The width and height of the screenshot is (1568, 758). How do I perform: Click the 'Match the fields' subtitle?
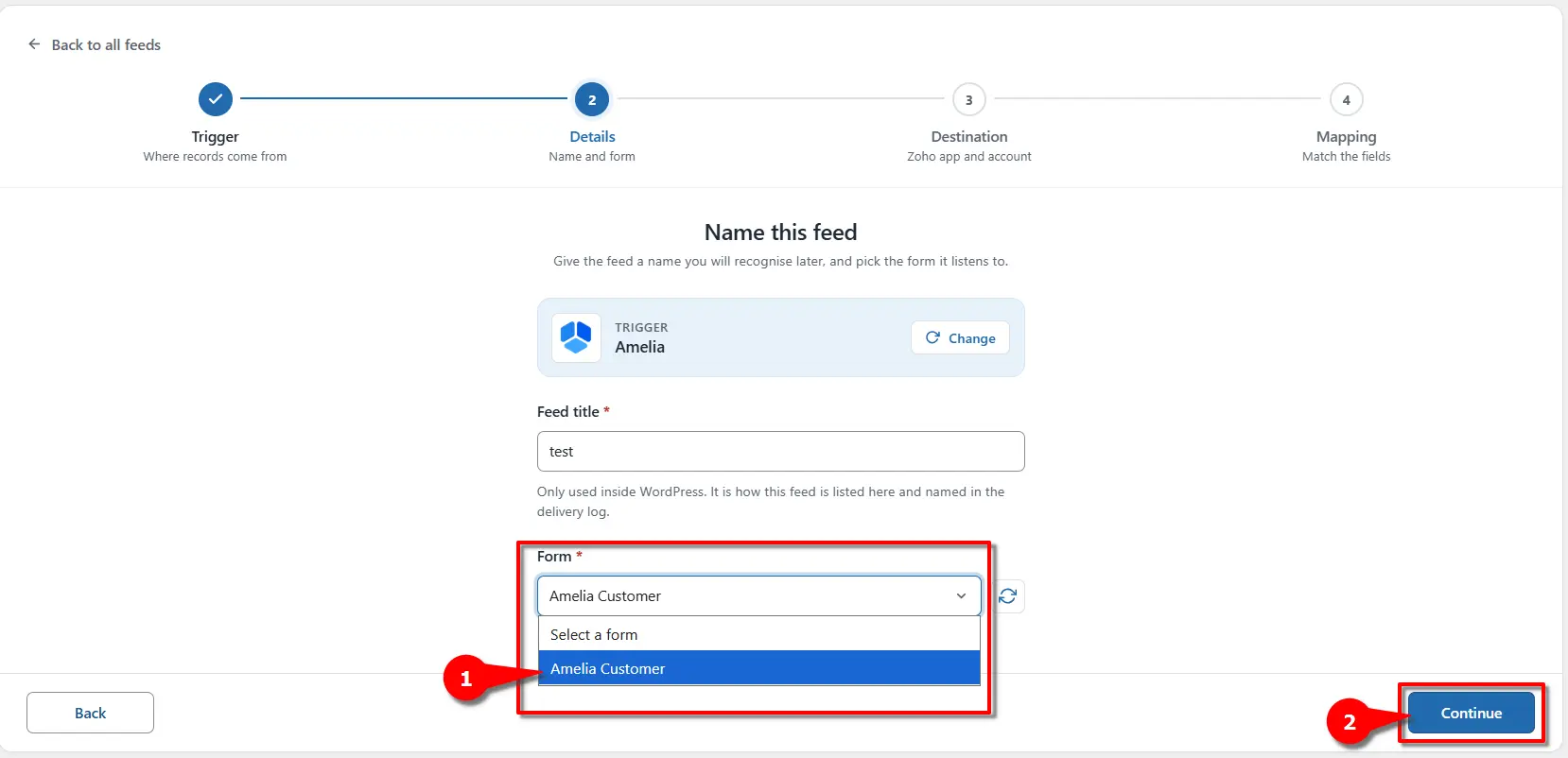pos(1346,157)
